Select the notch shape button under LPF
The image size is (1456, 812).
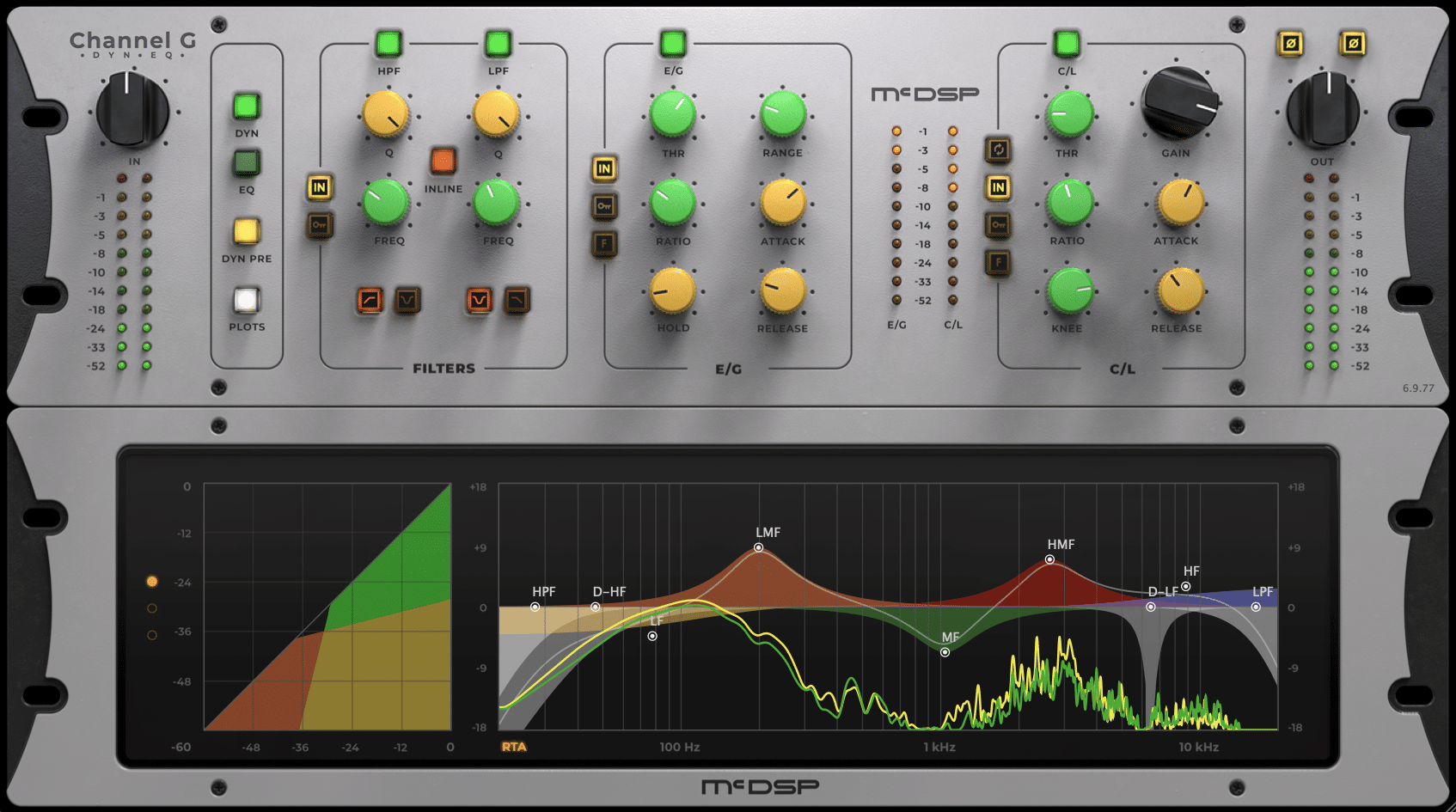tap(479, 300)
